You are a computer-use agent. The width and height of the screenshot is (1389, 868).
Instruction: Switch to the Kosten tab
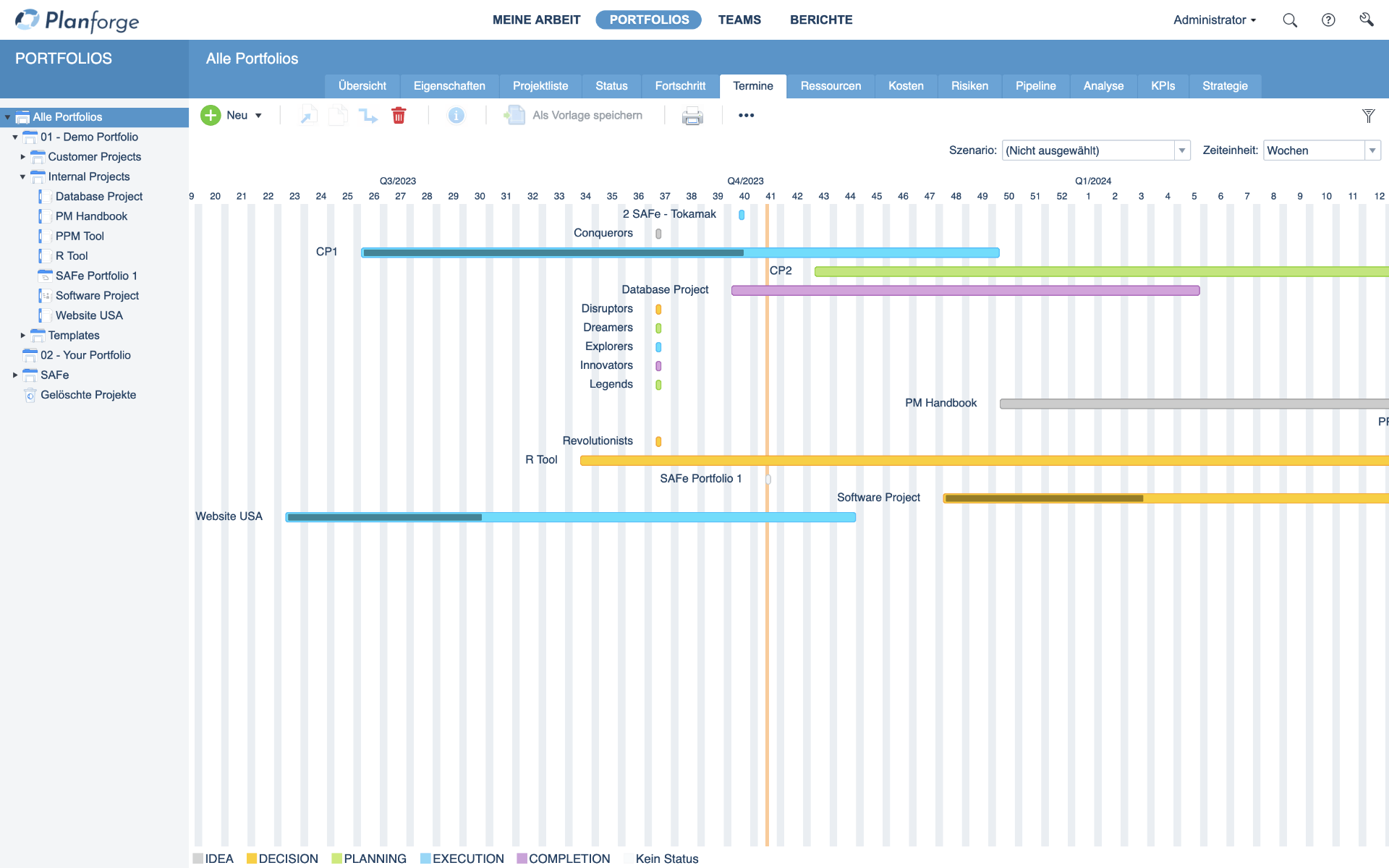point(906,86)
